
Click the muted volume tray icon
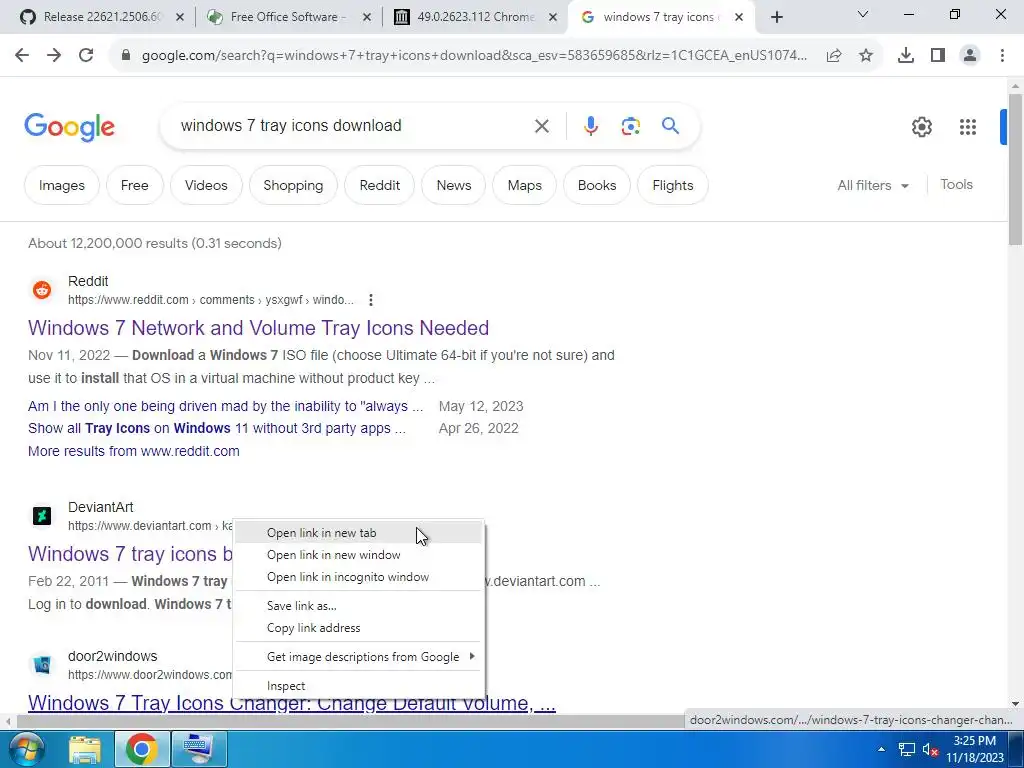tap(931, 749)
